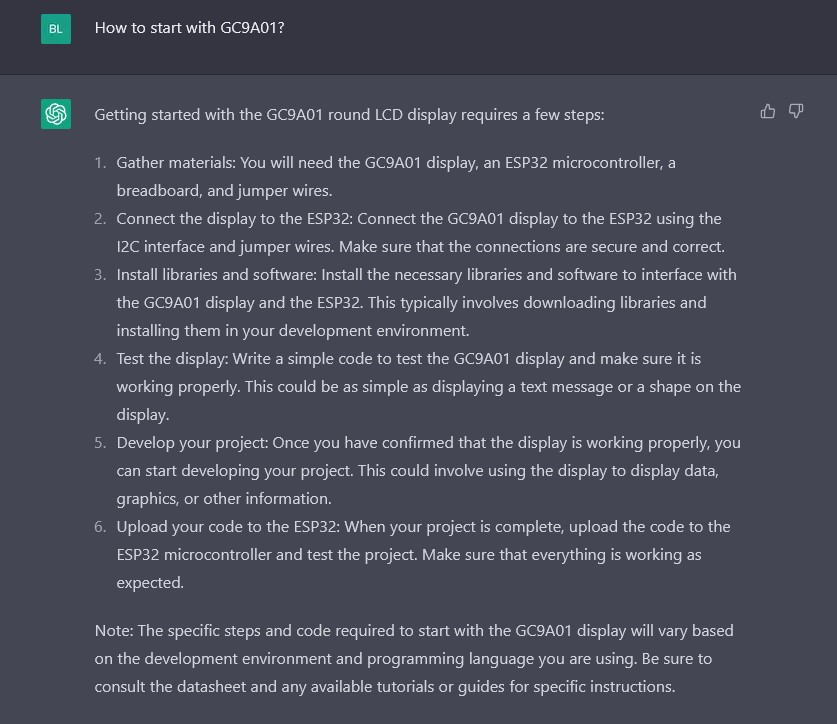Click the list number 1 marker

(x=100, y=163)
